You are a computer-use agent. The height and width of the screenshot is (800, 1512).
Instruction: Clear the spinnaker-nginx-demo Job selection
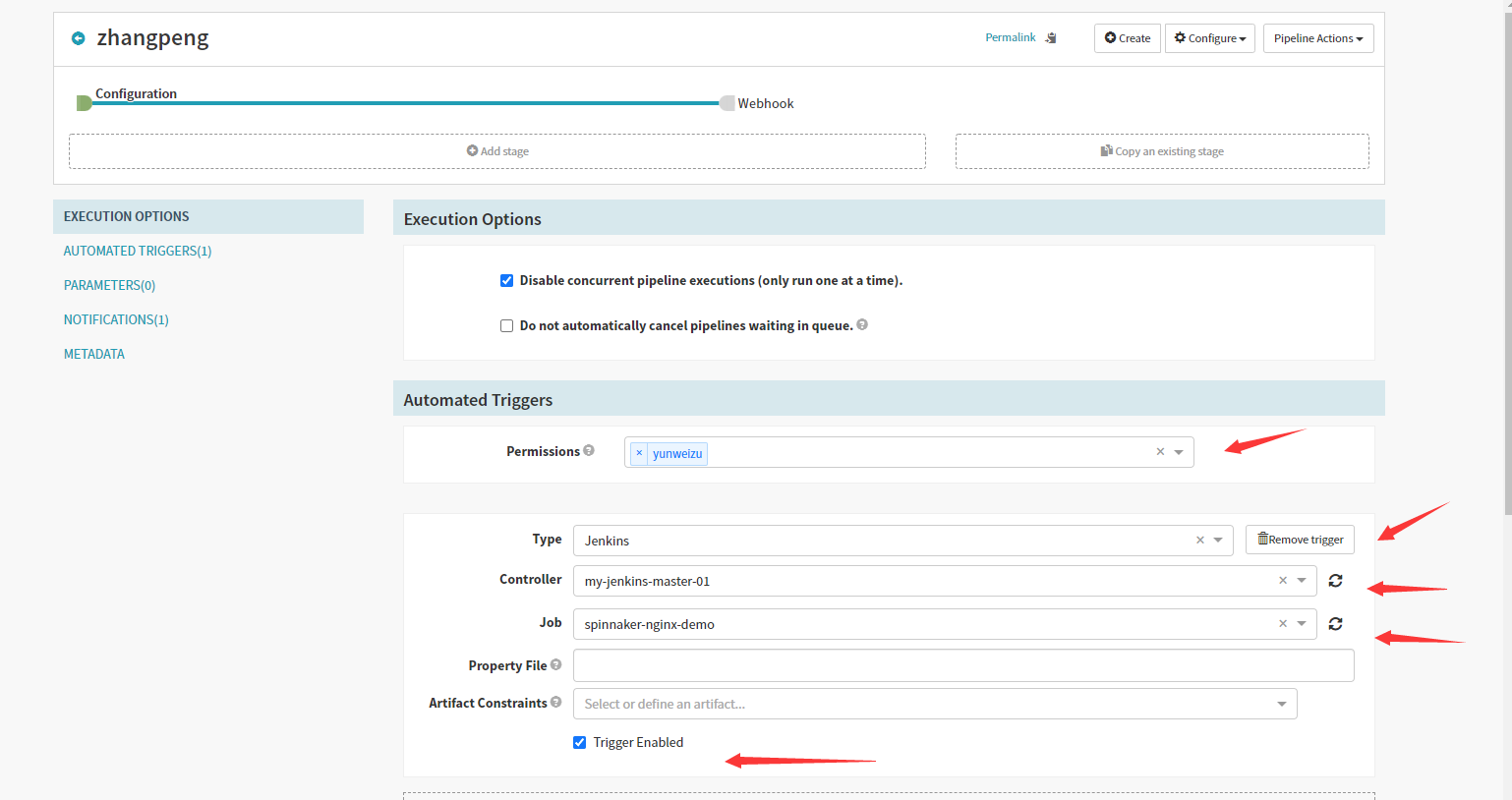tap(1282, 624)
